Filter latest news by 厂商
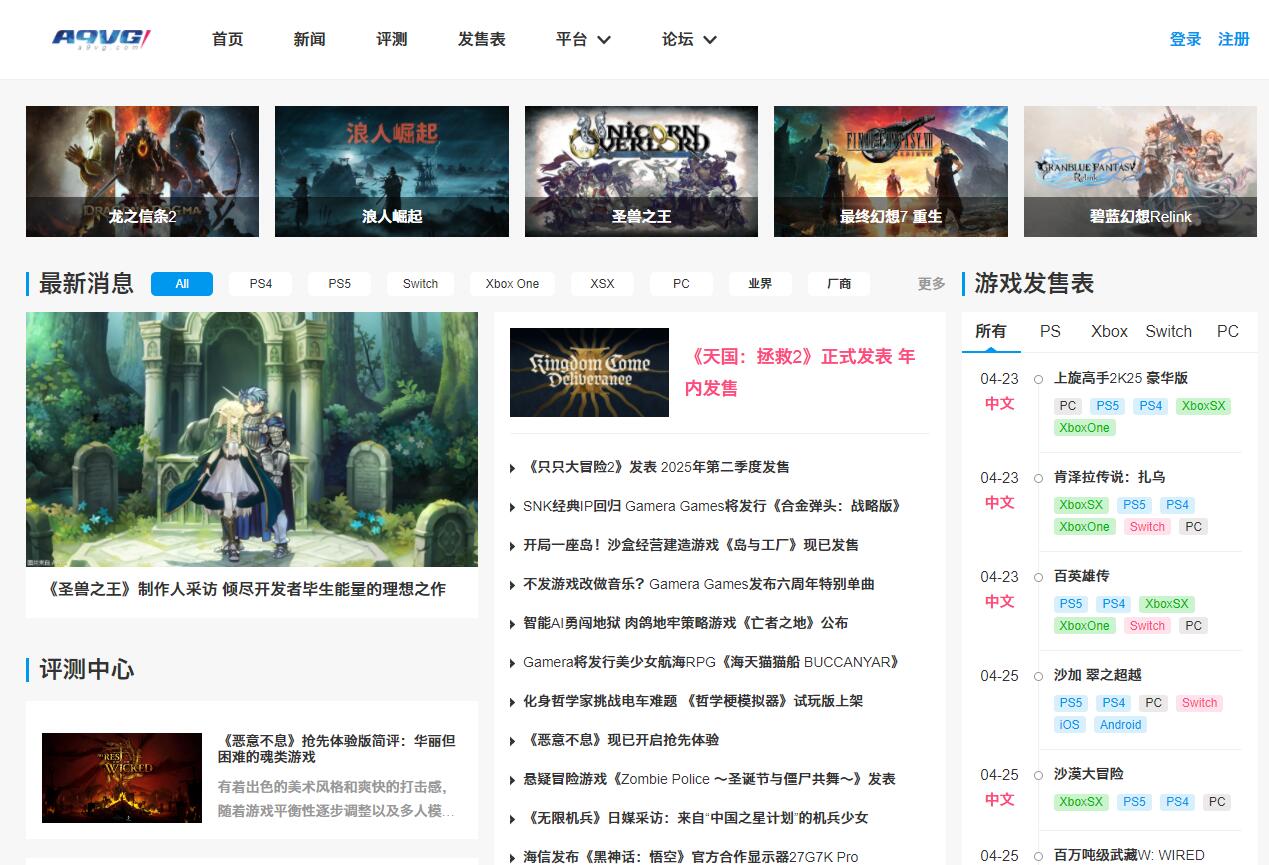Image resolution: width=1269 pixels, height=865 pixels. pyautogui.click(x=839, y=284)
